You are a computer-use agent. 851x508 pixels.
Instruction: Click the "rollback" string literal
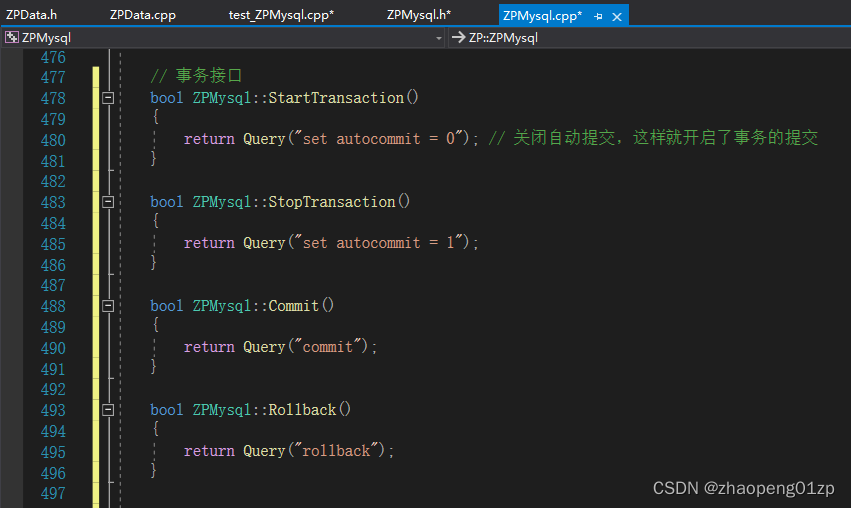(336, 450)
